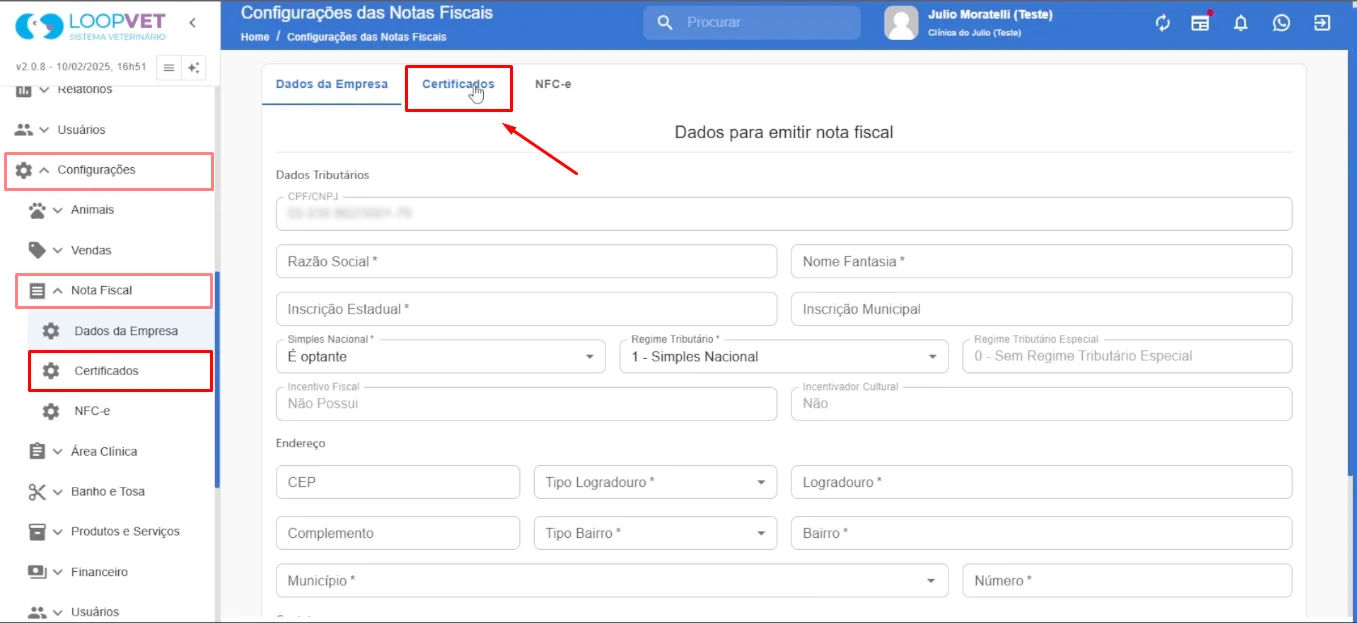Viewport: 1357px width, 623px height.
Task: Click the logout icon in header
Action: coord(1322,23)
